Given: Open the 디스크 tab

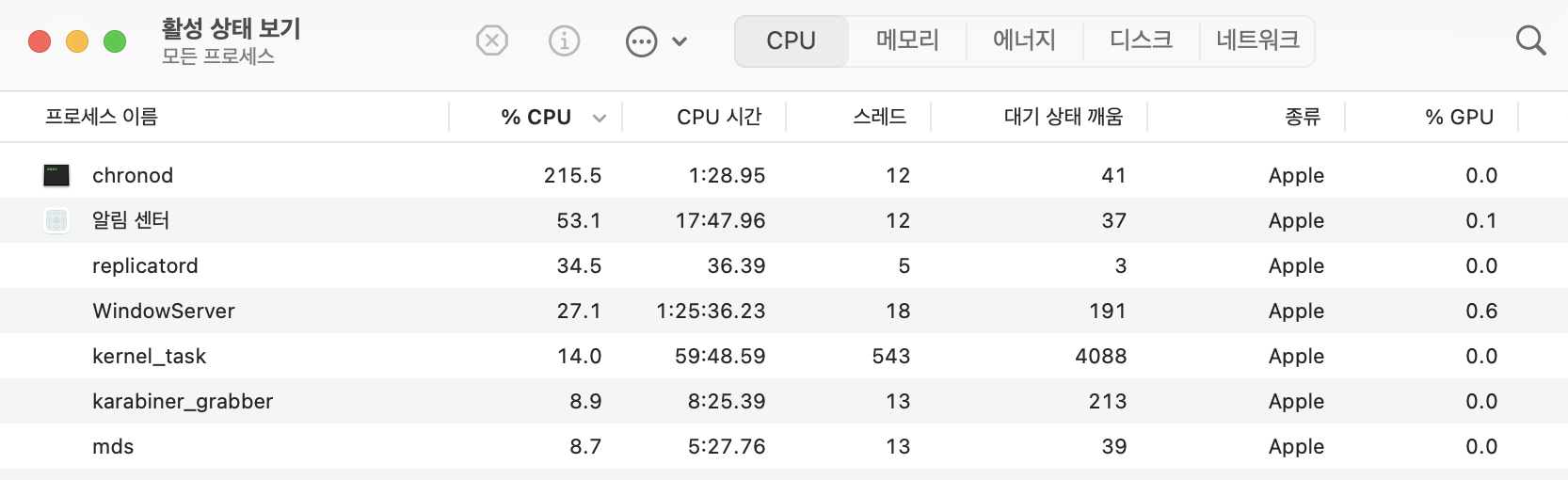Looking at the screenshot, I should [x=1141, y=40].
